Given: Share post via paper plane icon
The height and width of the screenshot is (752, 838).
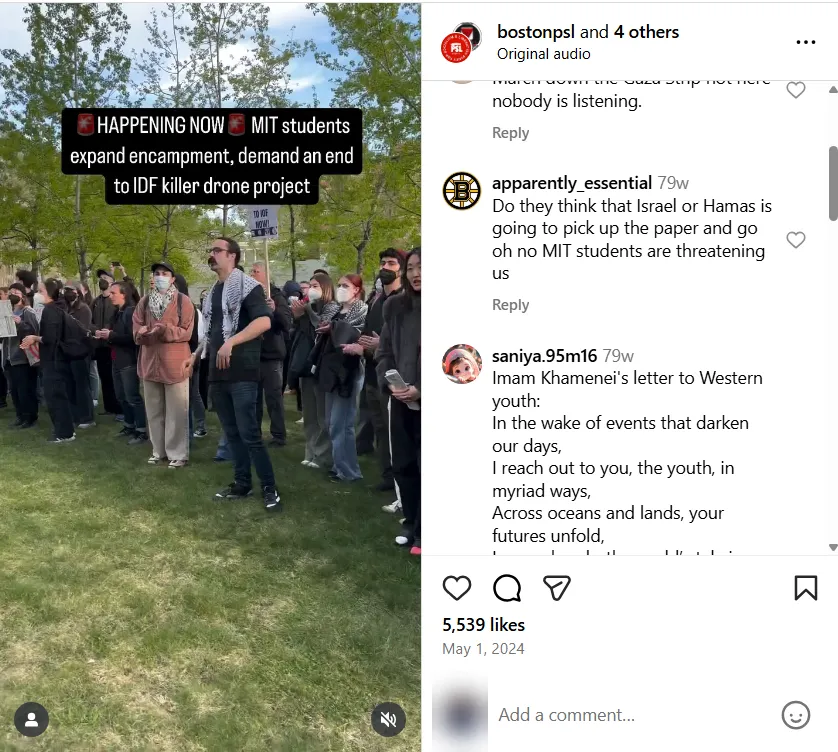Looking at the screenshot, I should tap(556, 588).
